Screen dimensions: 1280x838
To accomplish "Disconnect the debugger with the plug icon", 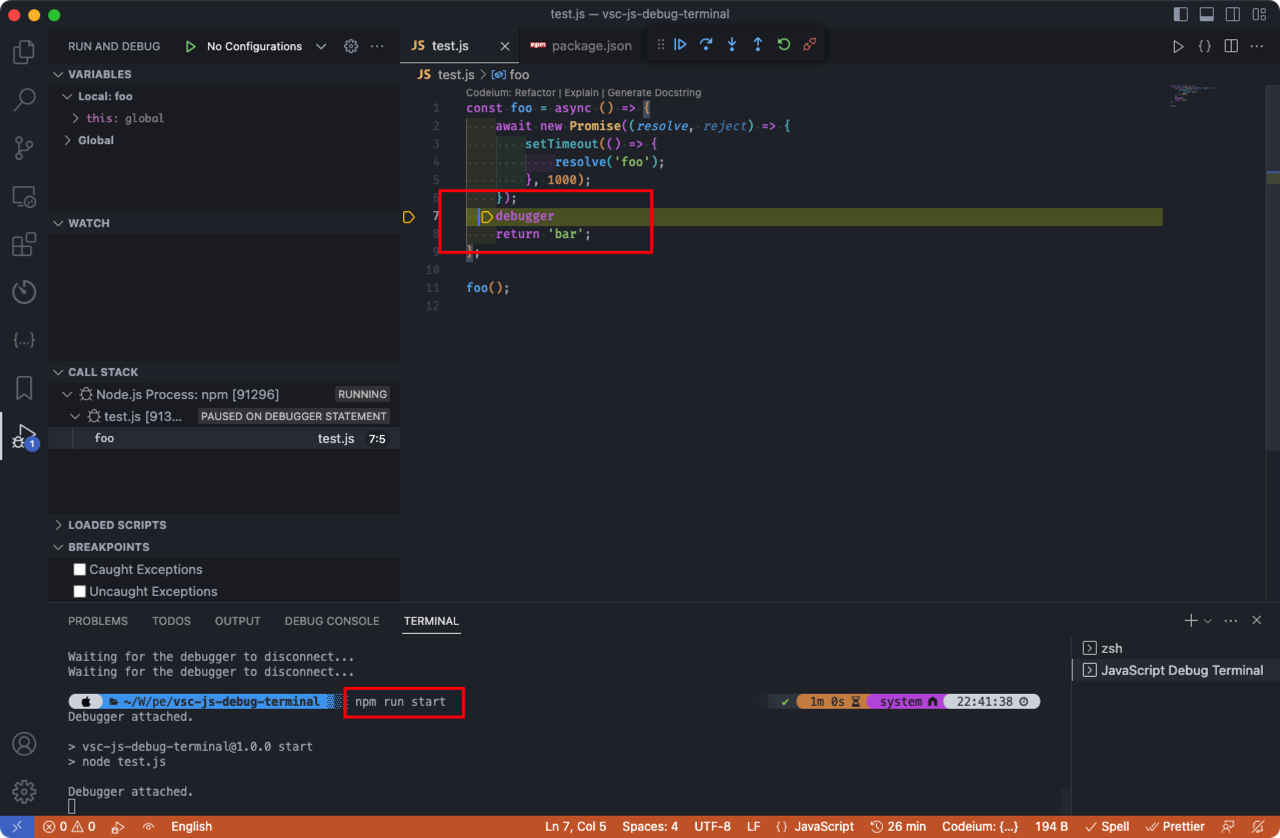I will 810,45.
